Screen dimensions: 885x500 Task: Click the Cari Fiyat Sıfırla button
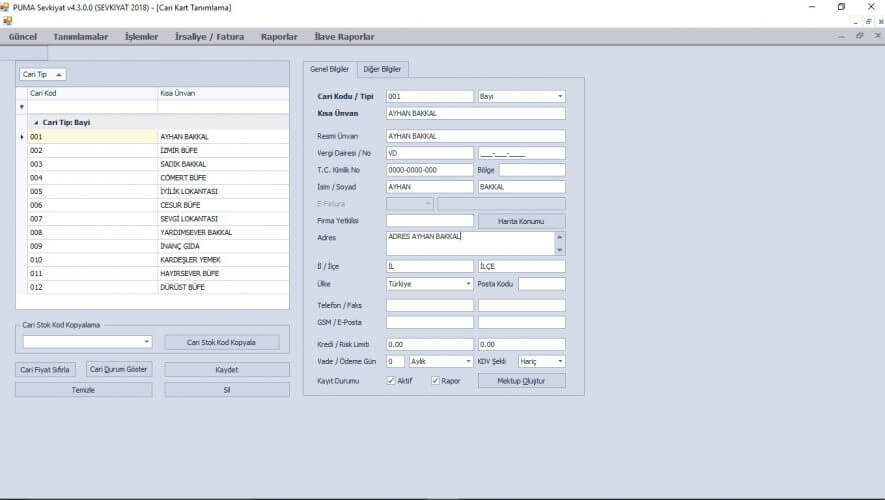tap(45, 370)
